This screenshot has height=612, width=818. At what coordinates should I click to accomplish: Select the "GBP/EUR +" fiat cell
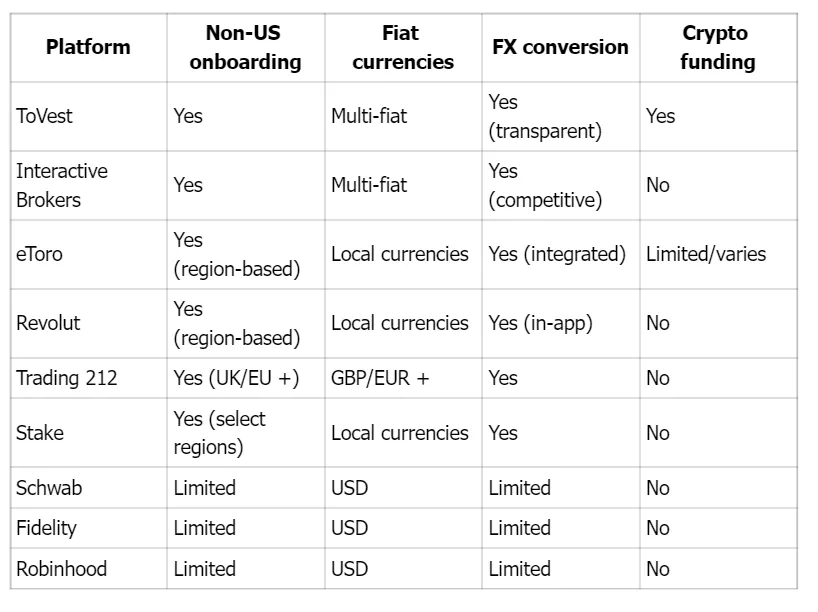click(380, 378)
